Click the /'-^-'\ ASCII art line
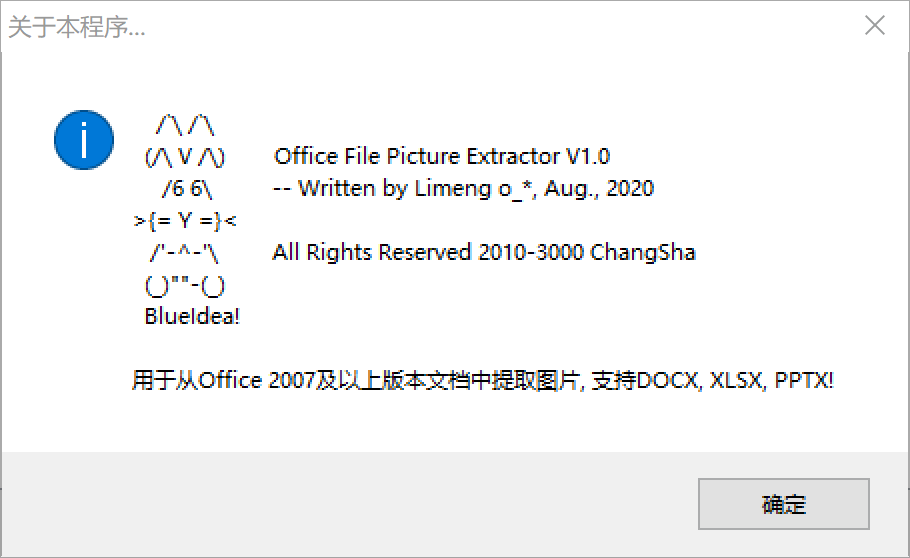Image resolution: width=910 pixels, height=558 pixels. pos(185,253)
